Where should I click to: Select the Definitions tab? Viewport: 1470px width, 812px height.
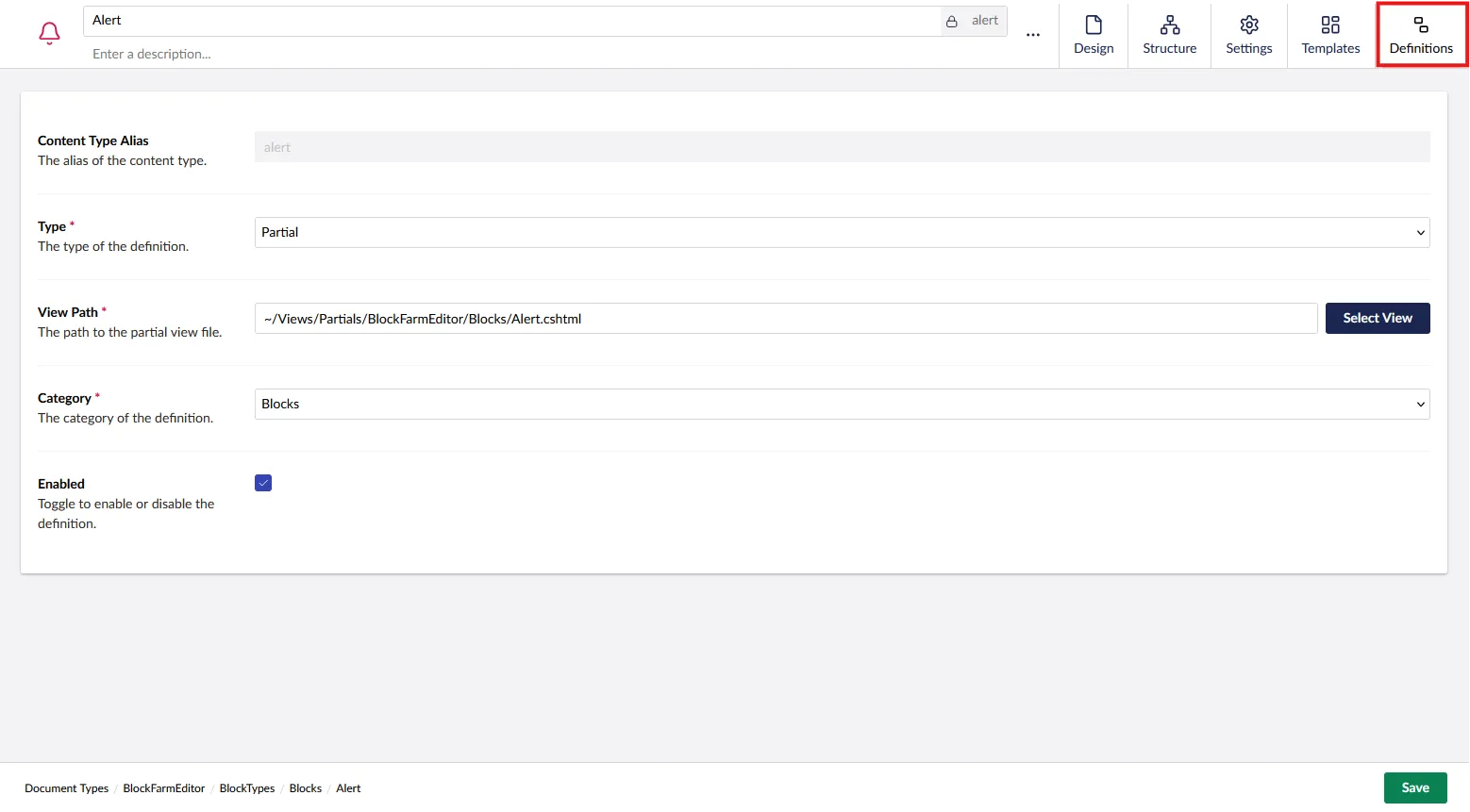pos(1421,35)
